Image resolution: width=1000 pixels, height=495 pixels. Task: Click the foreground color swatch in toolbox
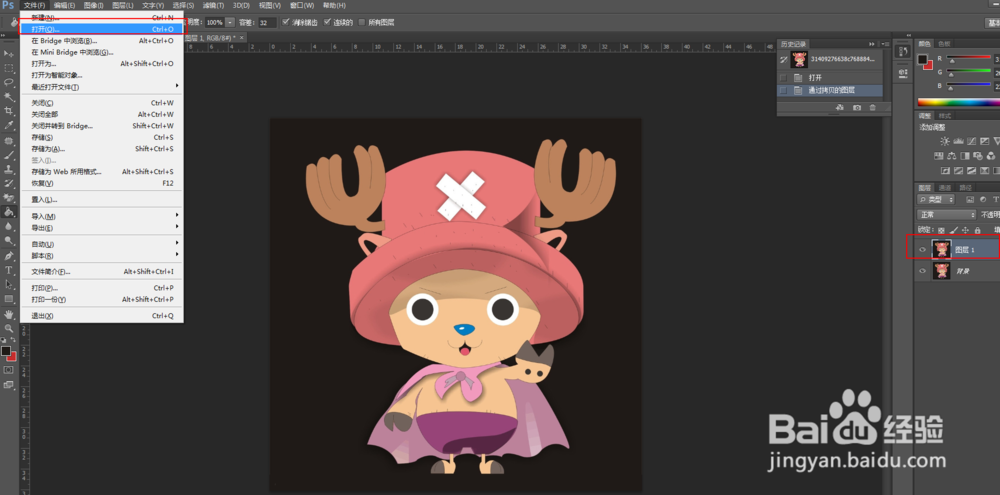coord(6,351)
